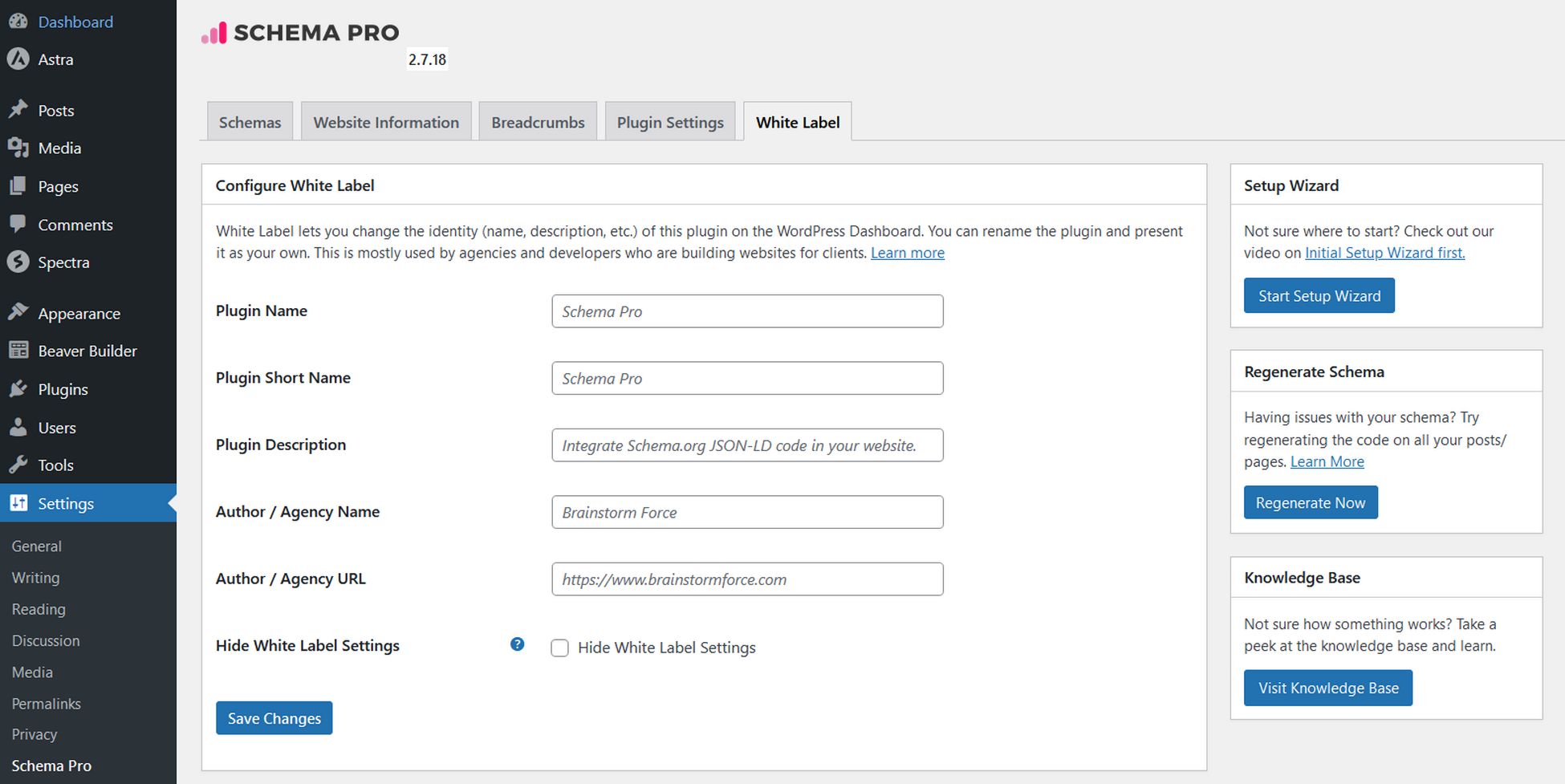Image resolution: width=1565 pixels, height=784 pixels.
Task: Open help tooltip for Hide White Label Settings
Action: 517,644
